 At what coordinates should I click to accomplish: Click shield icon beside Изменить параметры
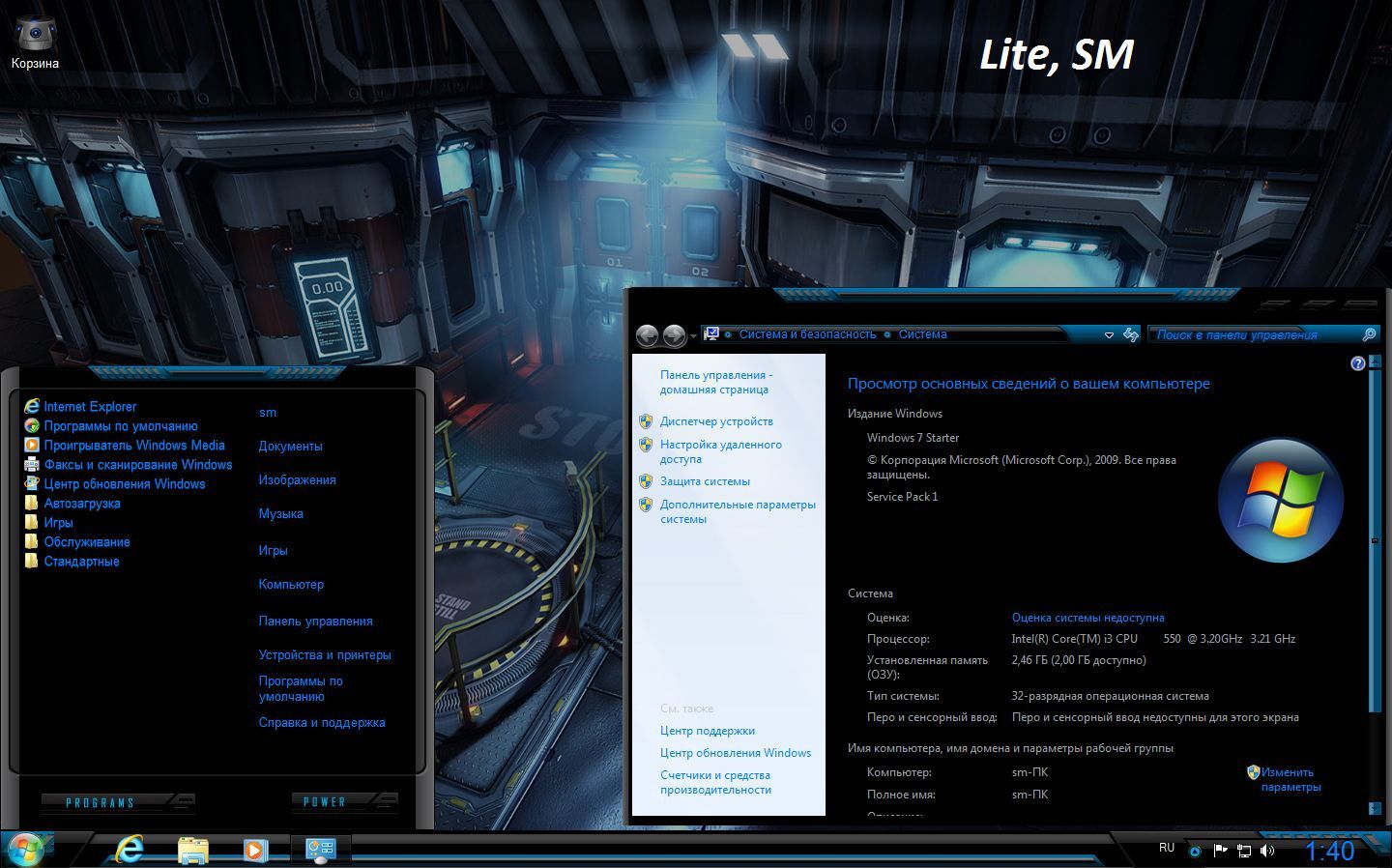(x=1253, y=771)
